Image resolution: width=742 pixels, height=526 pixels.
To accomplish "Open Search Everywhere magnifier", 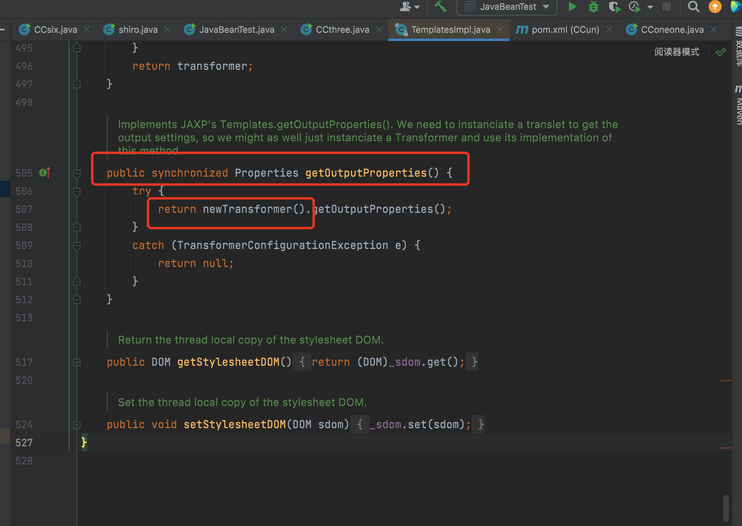I will (x=693, y=7).
